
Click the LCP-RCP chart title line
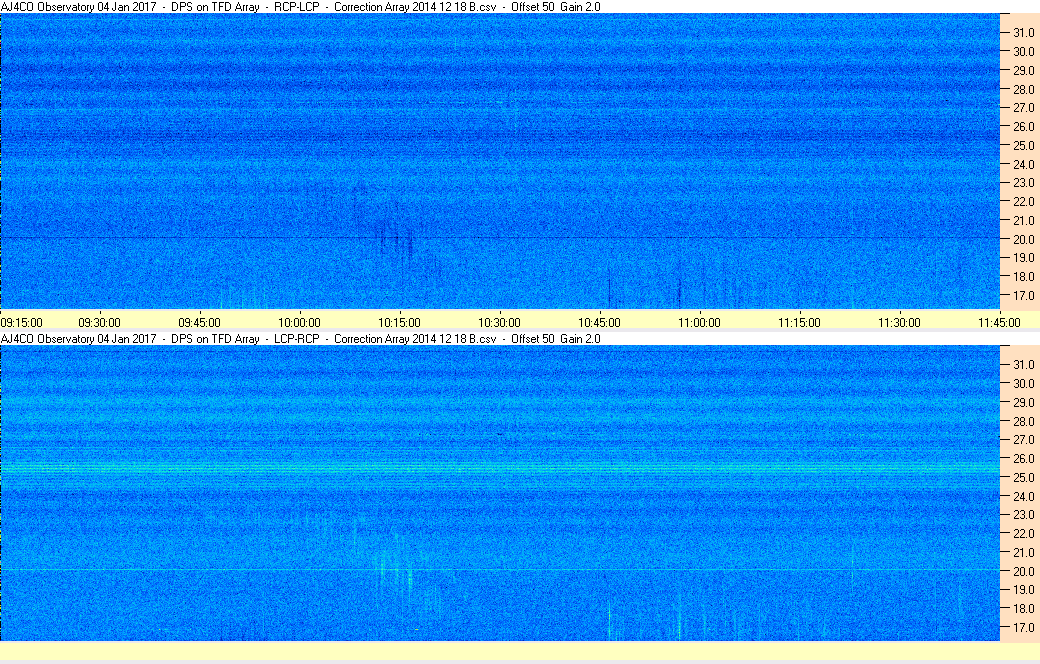[x=300, y=338]
